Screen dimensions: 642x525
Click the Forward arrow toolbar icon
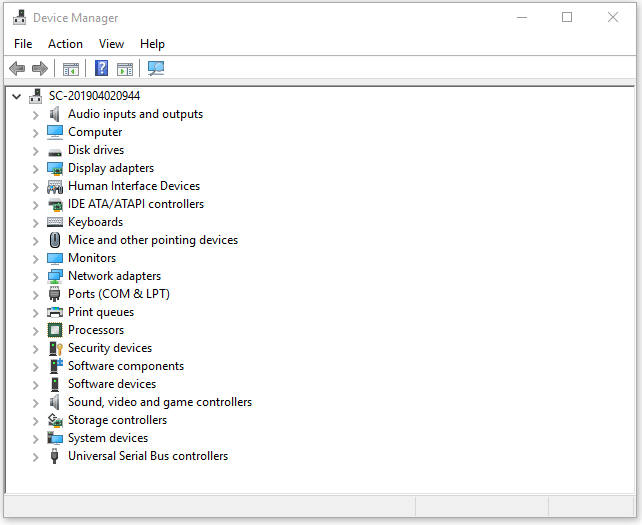pos(40,68)
